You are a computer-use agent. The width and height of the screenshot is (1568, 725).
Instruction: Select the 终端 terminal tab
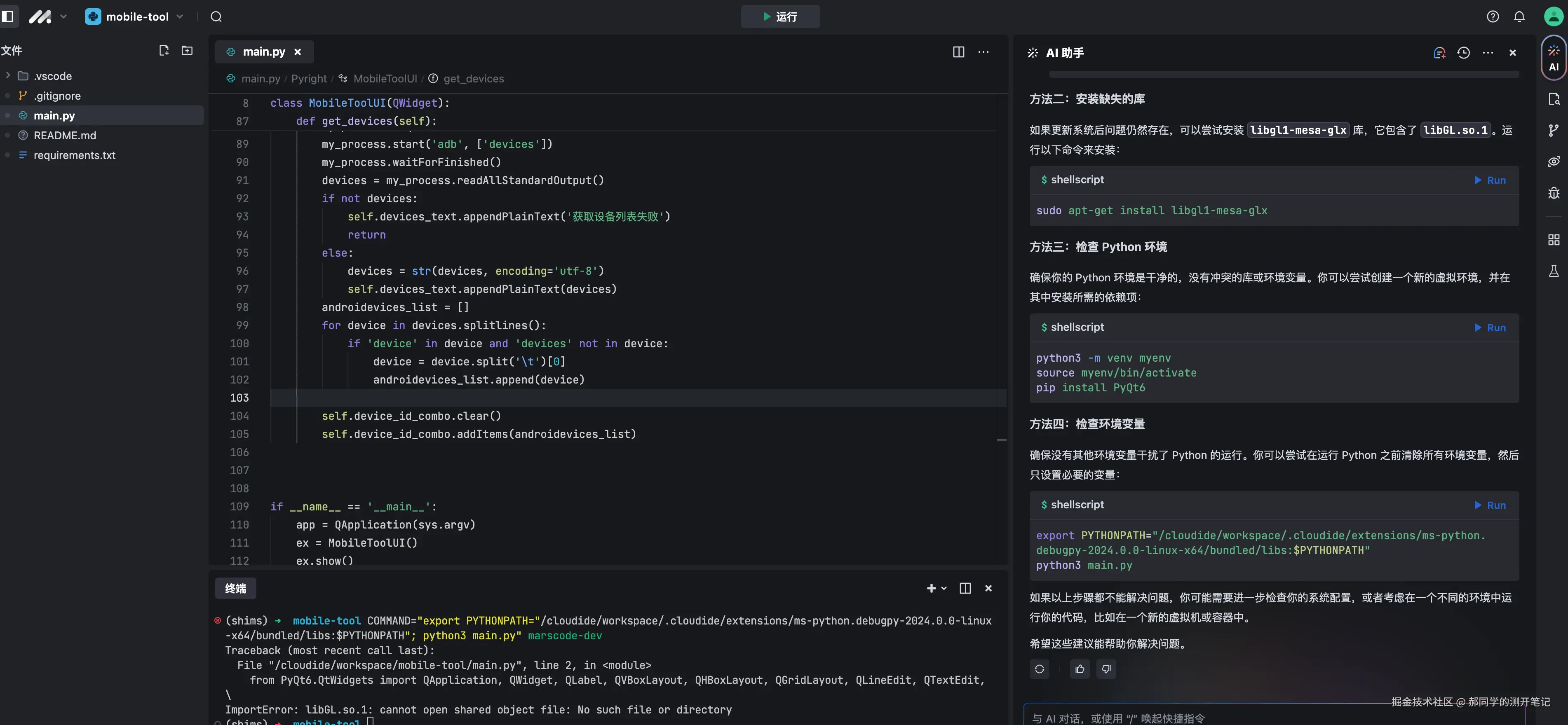pyautogui.click(x=235, y=588)
